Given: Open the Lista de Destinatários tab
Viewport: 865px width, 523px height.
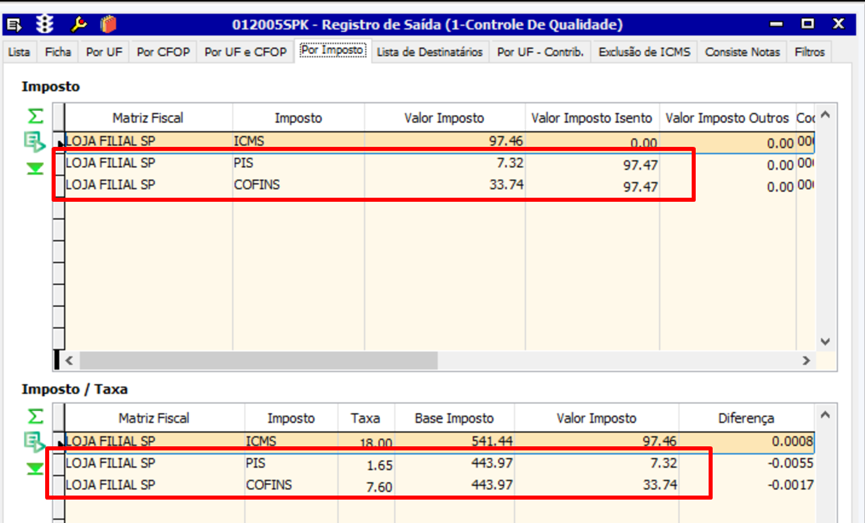Looking at the screenshot, I should [430, 52].
